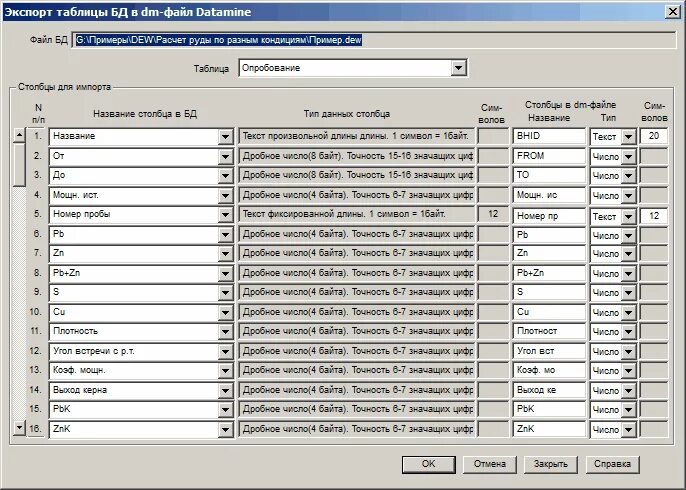Click the Файл БД path field
Screen dimensions: 686x490
374,40
